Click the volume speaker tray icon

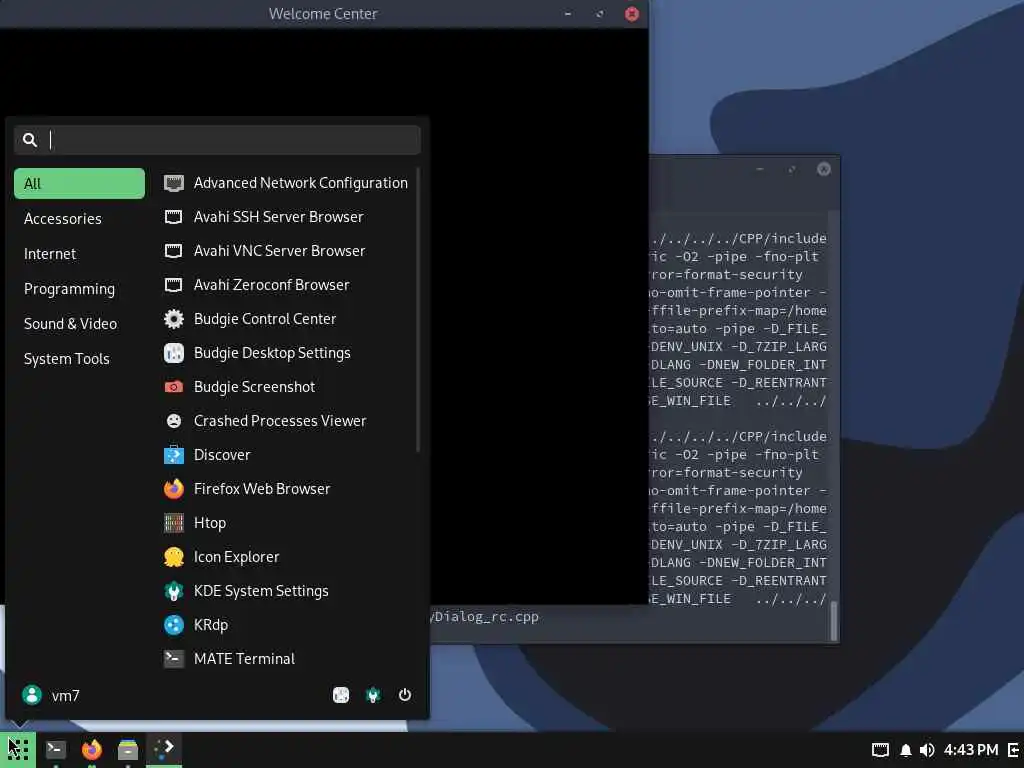pyautogui.click(x=927, y=750)
